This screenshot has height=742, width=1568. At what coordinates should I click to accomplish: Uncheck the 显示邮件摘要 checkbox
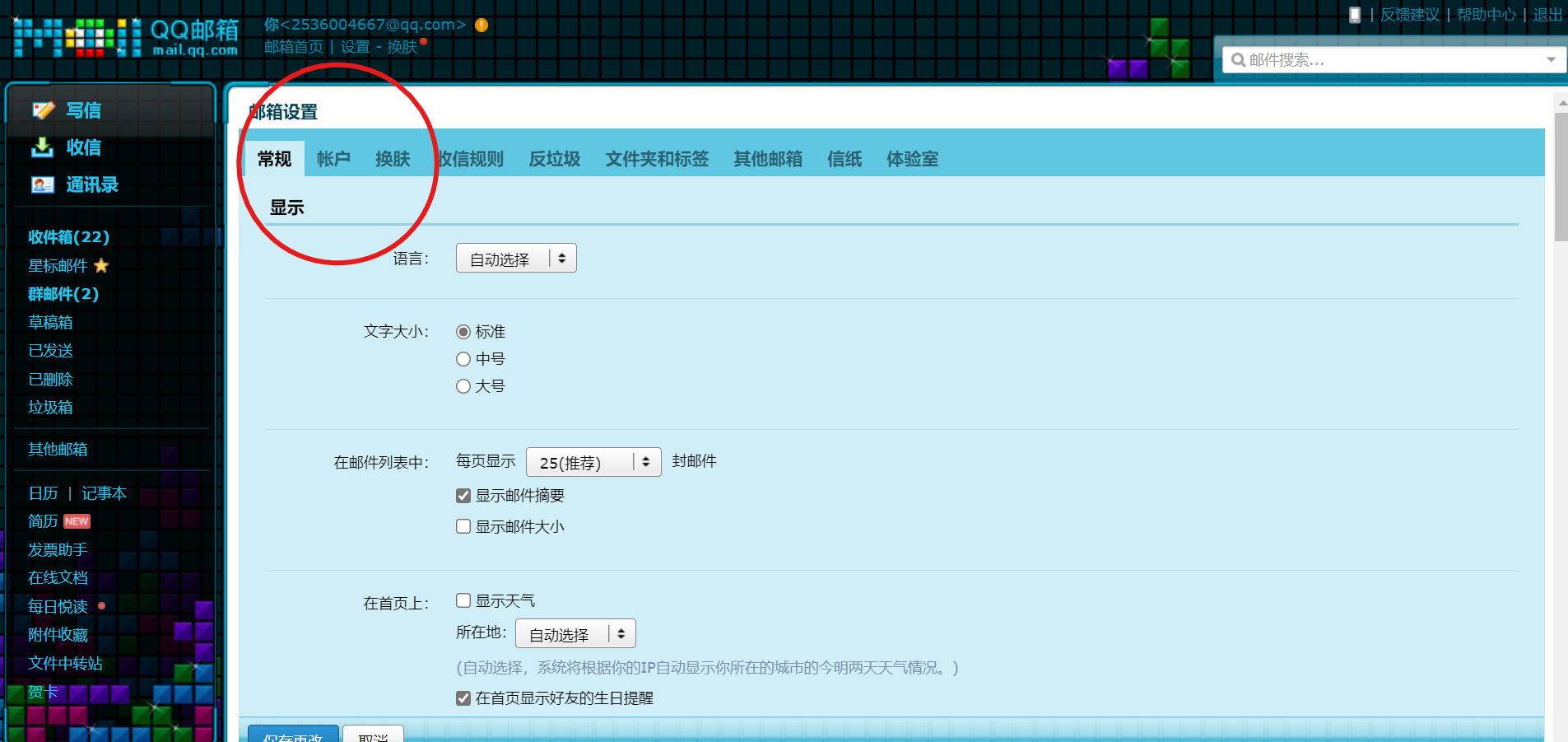pos(463,496)
